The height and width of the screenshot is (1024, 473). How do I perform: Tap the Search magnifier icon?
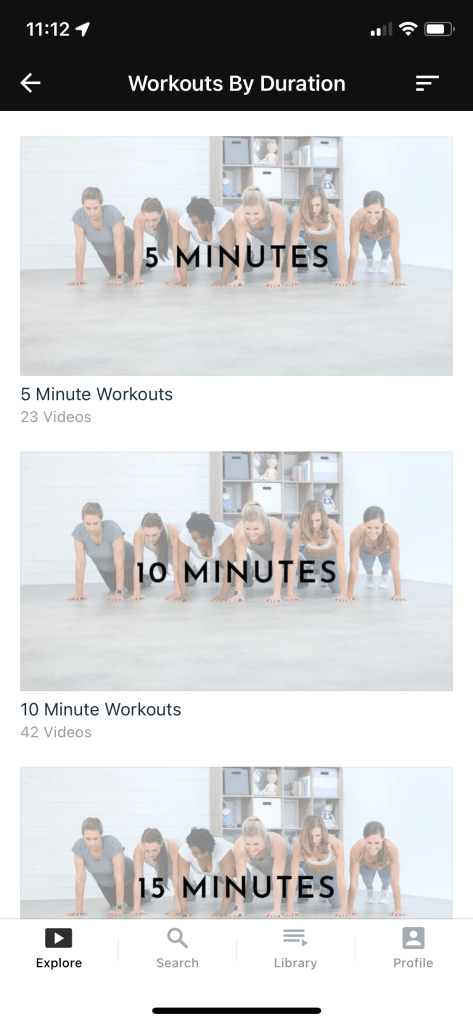click(177, 938)
